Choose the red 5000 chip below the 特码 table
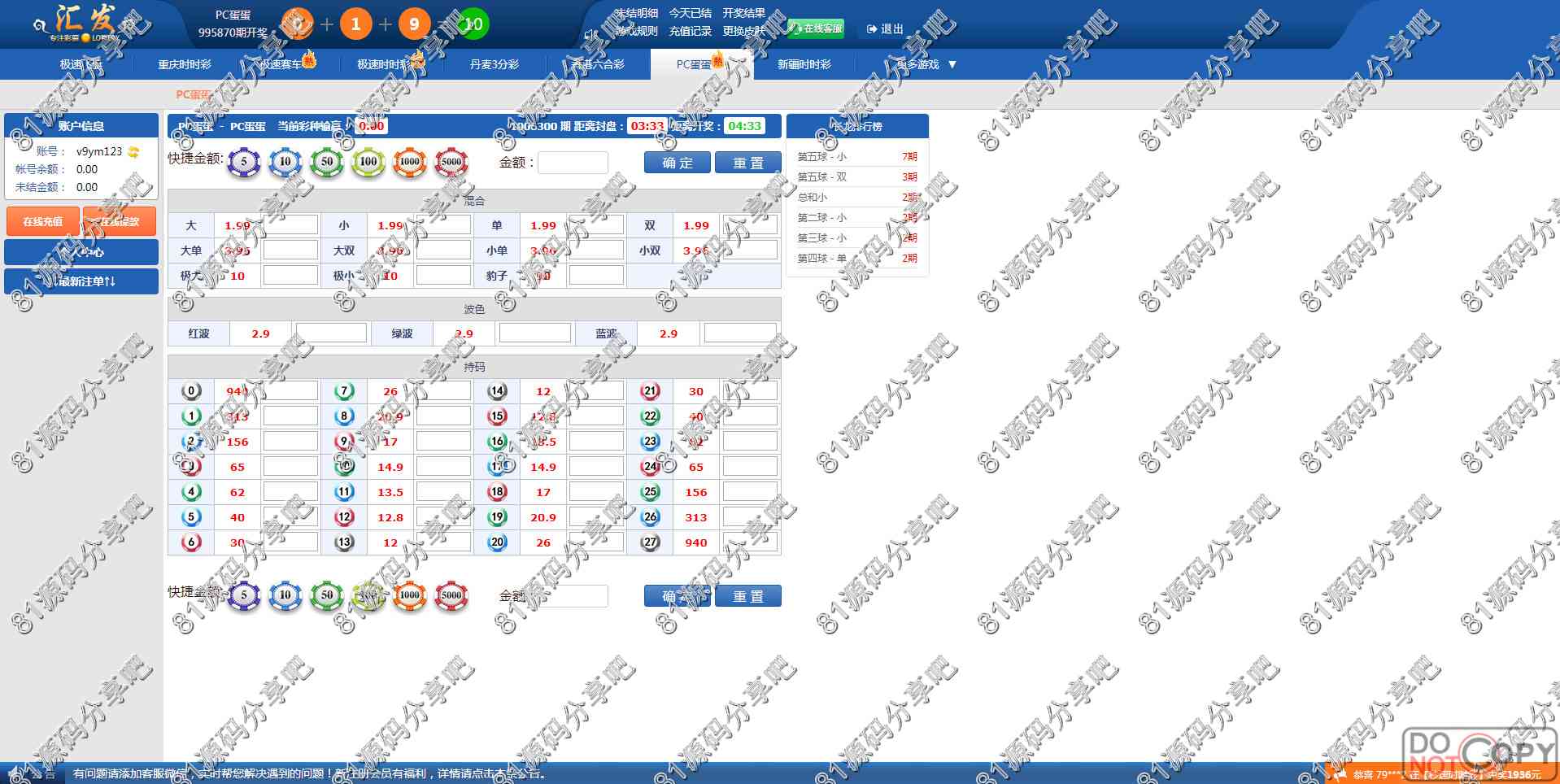The image size is (1560, 784). pos(451,595)
